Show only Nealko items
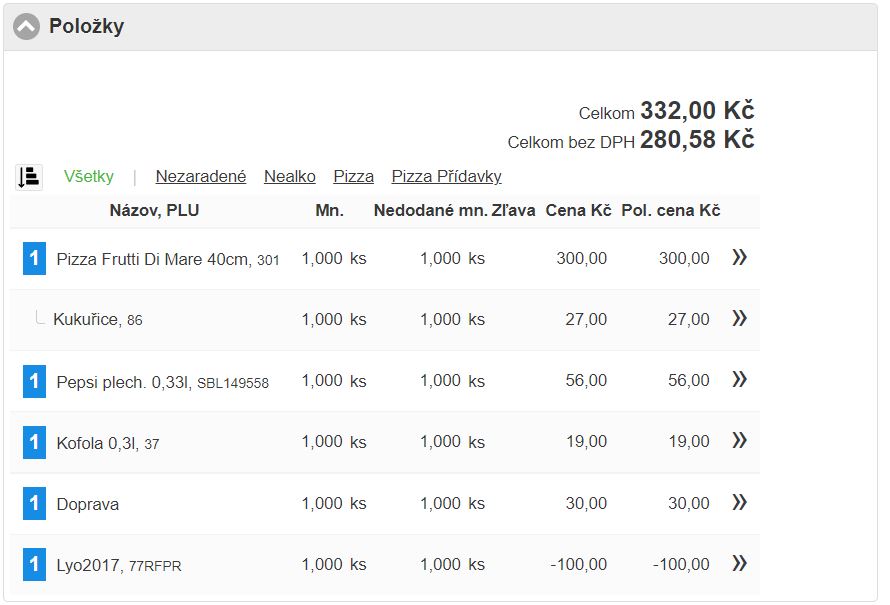Viewport: 890px width, 605px height. pyautogui.click(x=290, y=177)
